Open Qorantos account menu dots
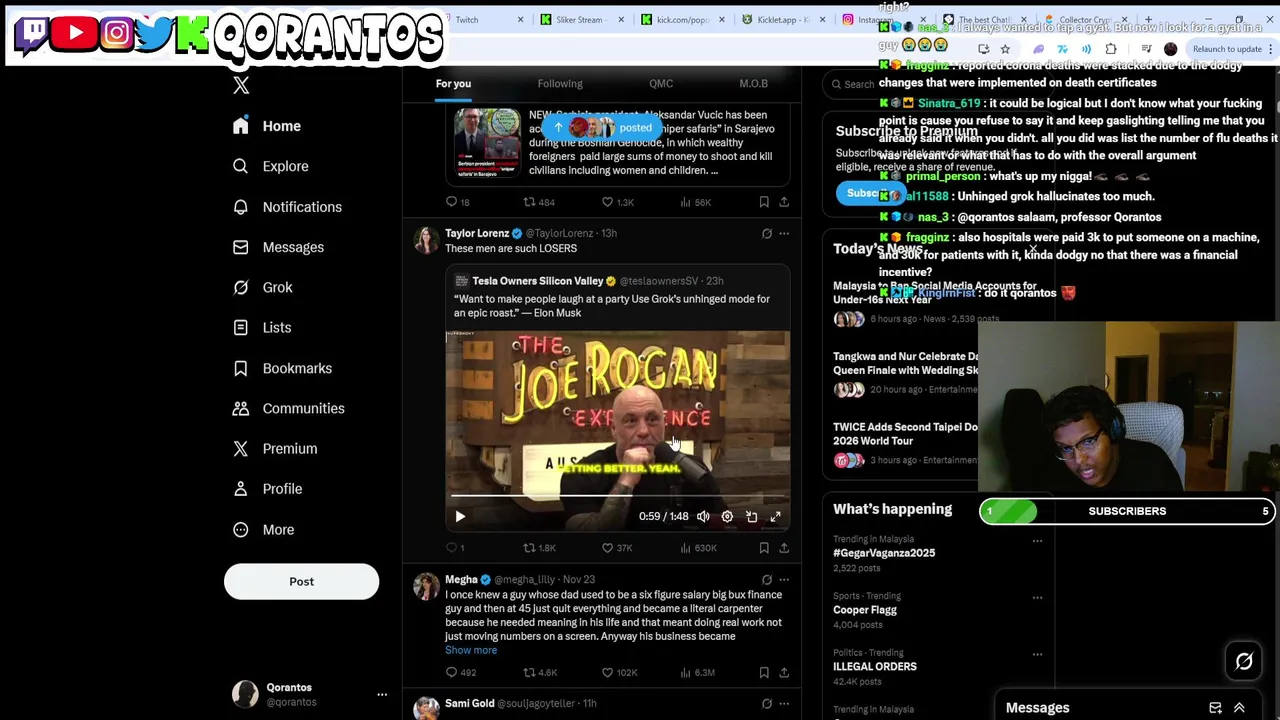The width and height of the screenshot is (1280, 720). pos(382,694)
